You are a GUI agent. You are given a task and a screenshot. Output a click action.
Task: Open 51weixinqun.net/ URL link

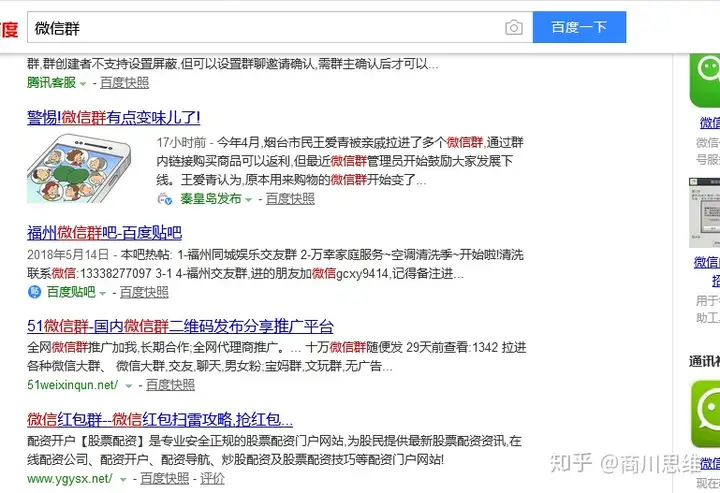(73, 385)
